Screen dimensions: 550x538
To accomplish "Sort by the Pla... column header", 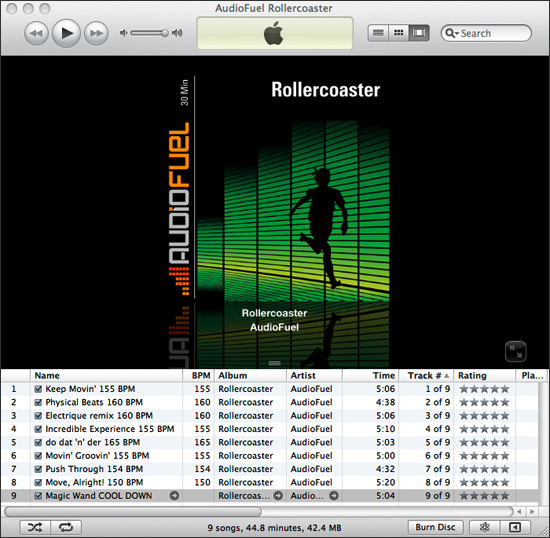I will 532,376.
